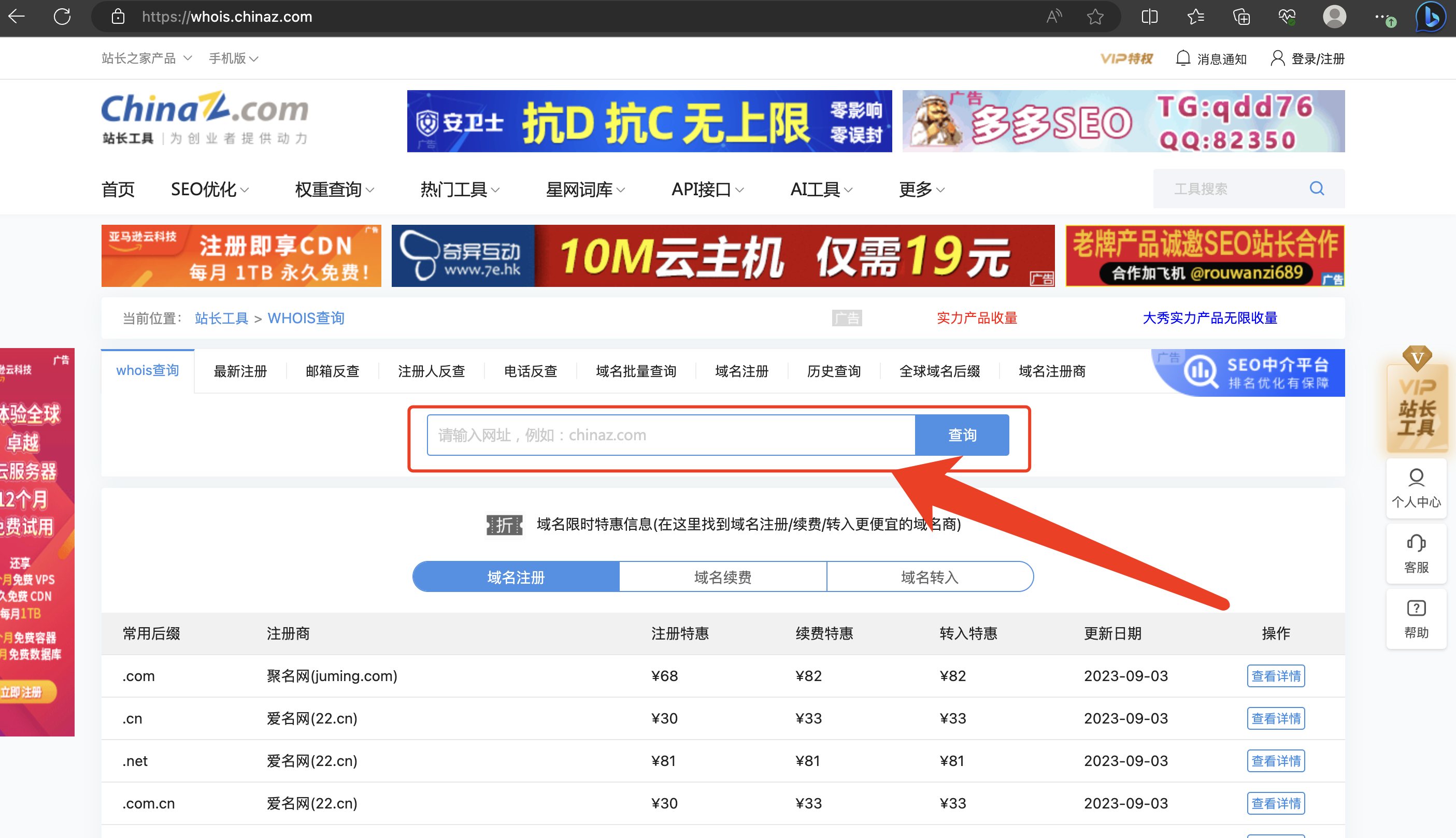Click the blue 查询 button
Screen dimensions: 1456x838
click(962, 435)
